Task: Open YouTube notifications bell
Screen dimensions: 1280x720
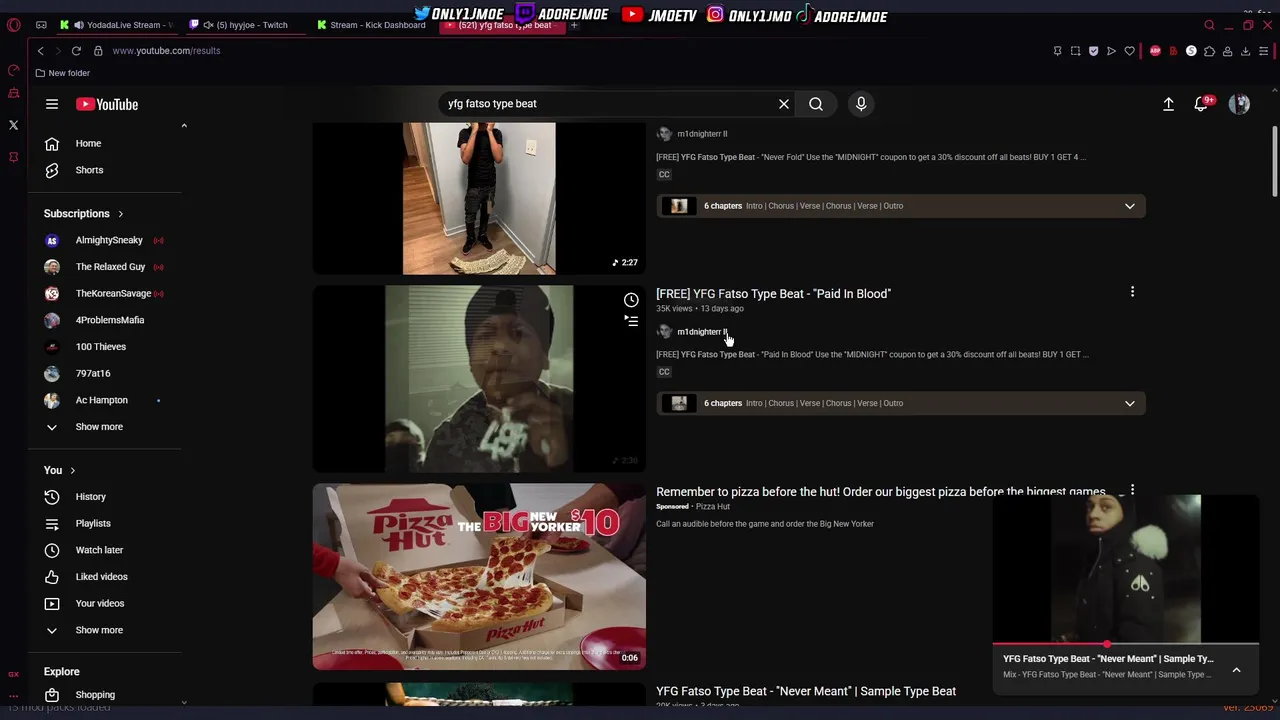Action: coord(1202,104)
